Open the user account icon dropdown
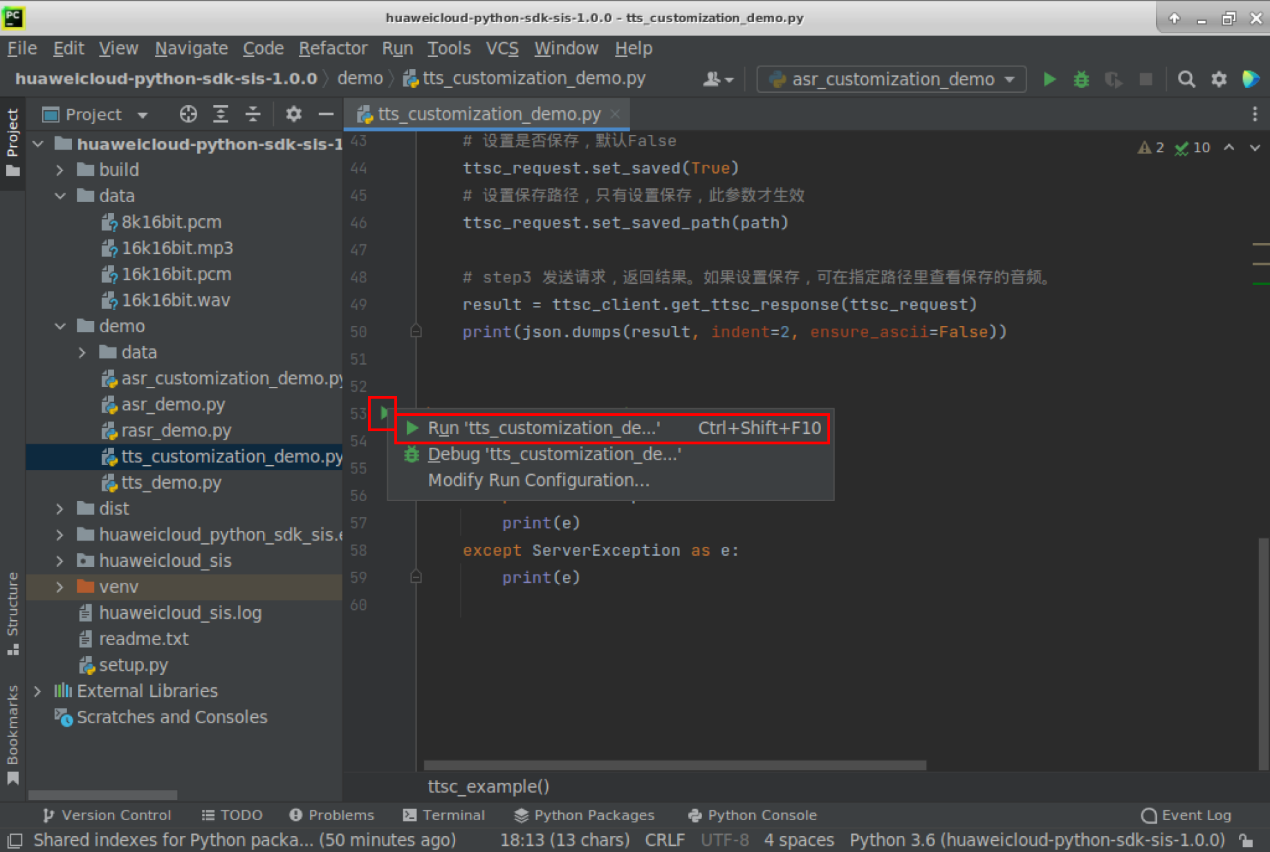1270x852 pixels. [718, 79]
